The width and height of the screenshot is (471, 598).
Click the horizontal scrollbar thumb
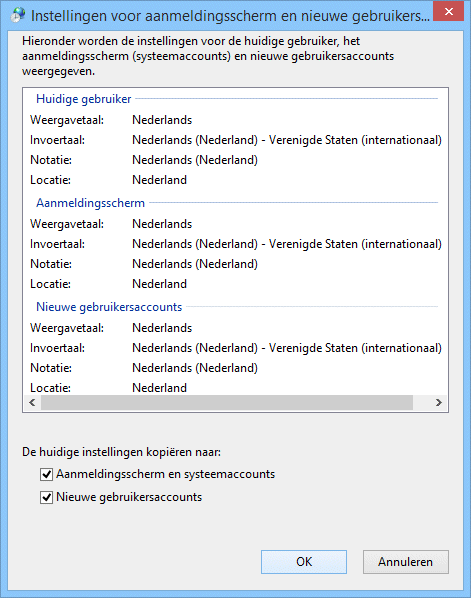(x=227, y=402)
